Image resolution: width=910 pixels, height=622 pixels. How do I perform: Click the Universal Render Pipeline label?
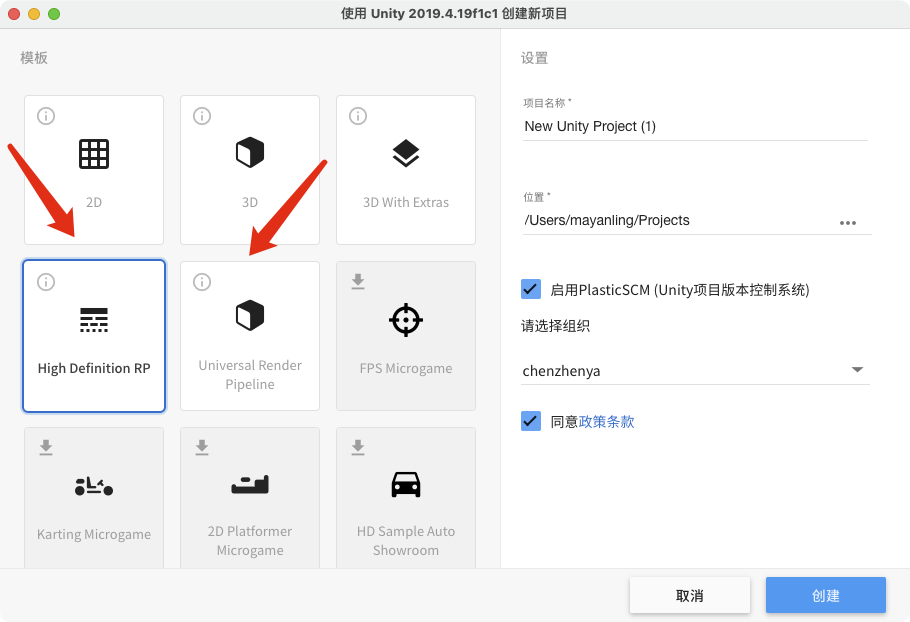(250, 375)
